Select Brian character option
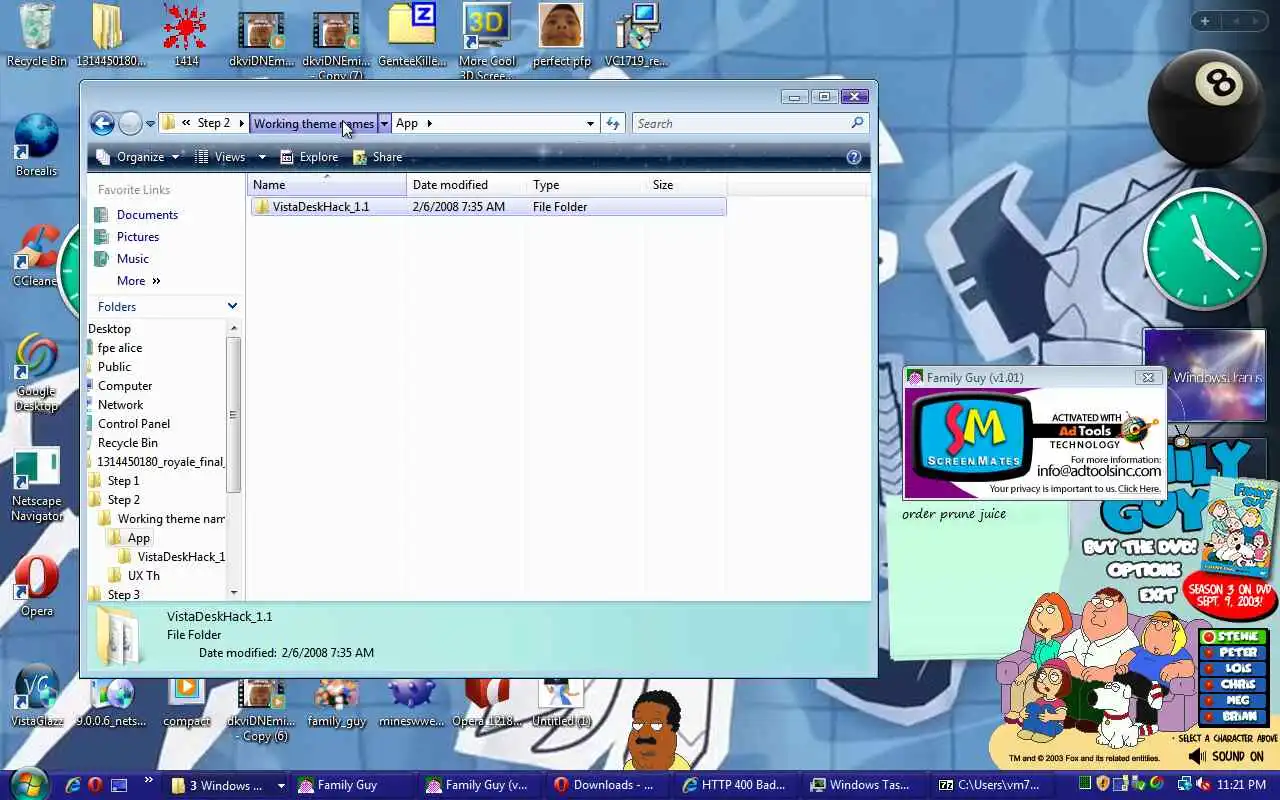This screenshot has height=800, width=1280. [1234, 716]
